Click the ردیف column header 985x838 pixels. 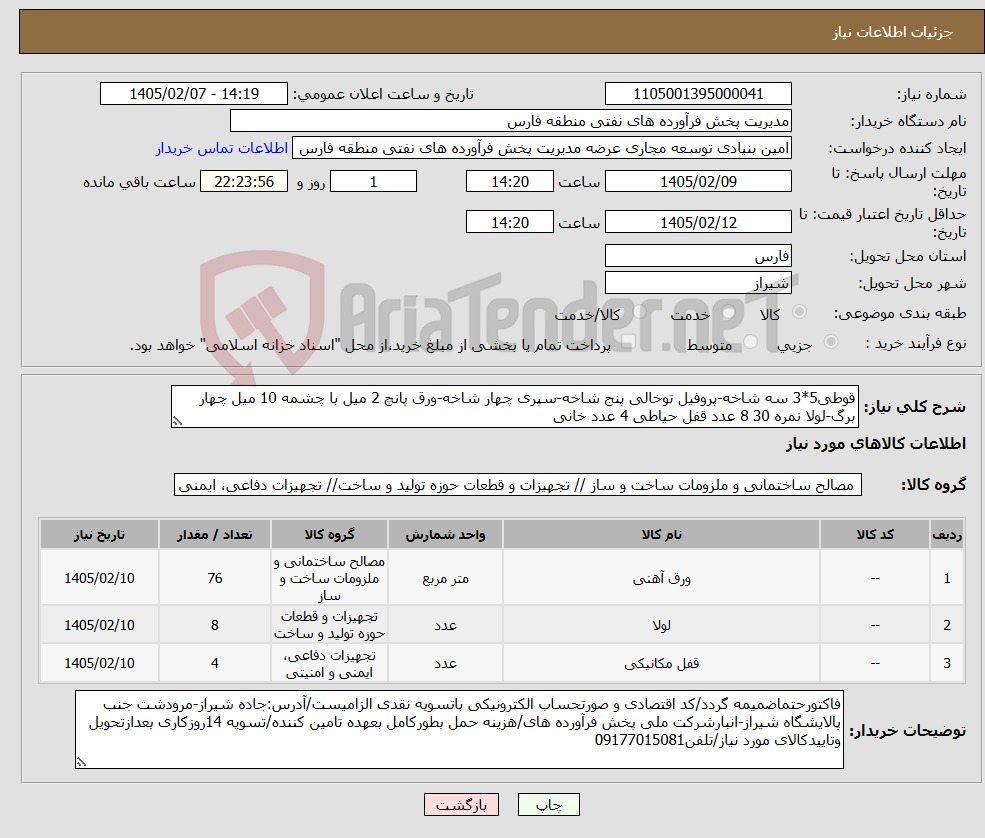947,535
